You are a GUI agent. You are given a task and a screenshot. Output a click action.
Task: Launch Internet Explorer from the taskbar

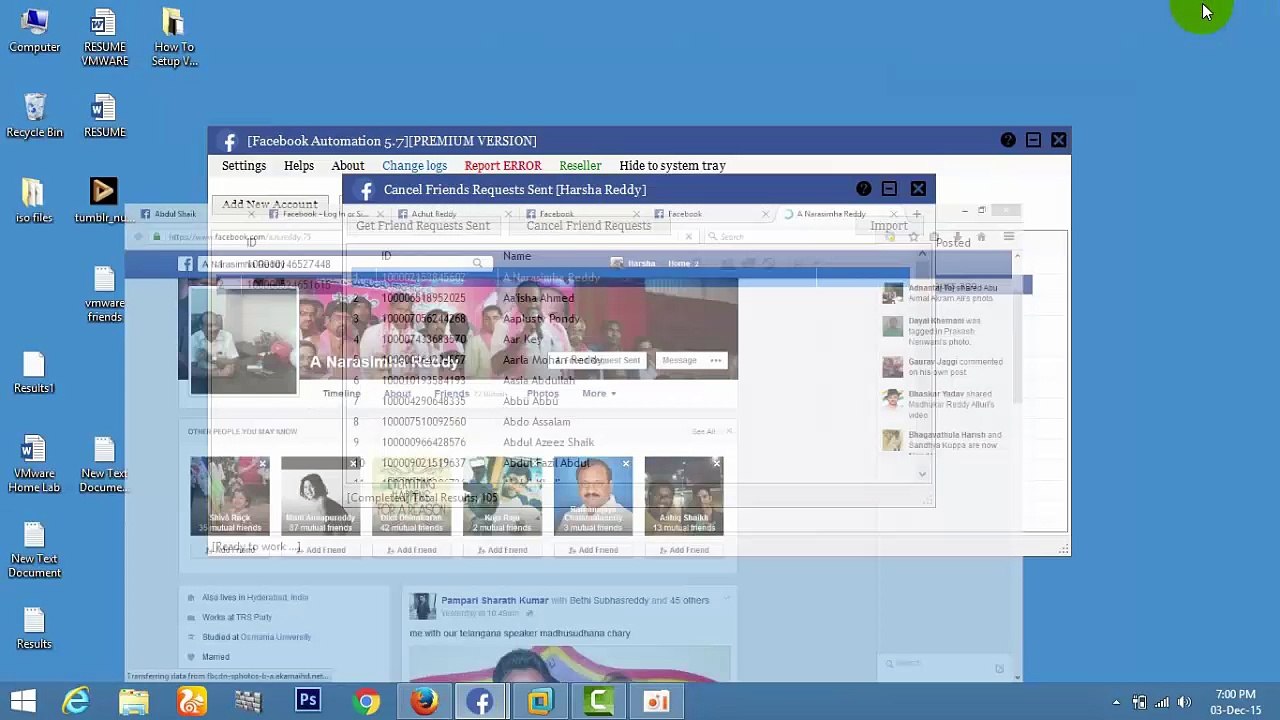coord(76,701)
